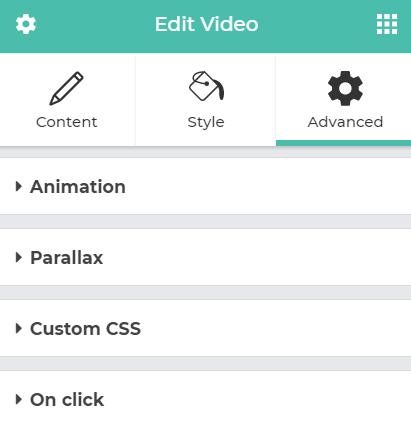Click the paint bucket Style icon
This screenshot has height=422, width=411.
point(206,86)
